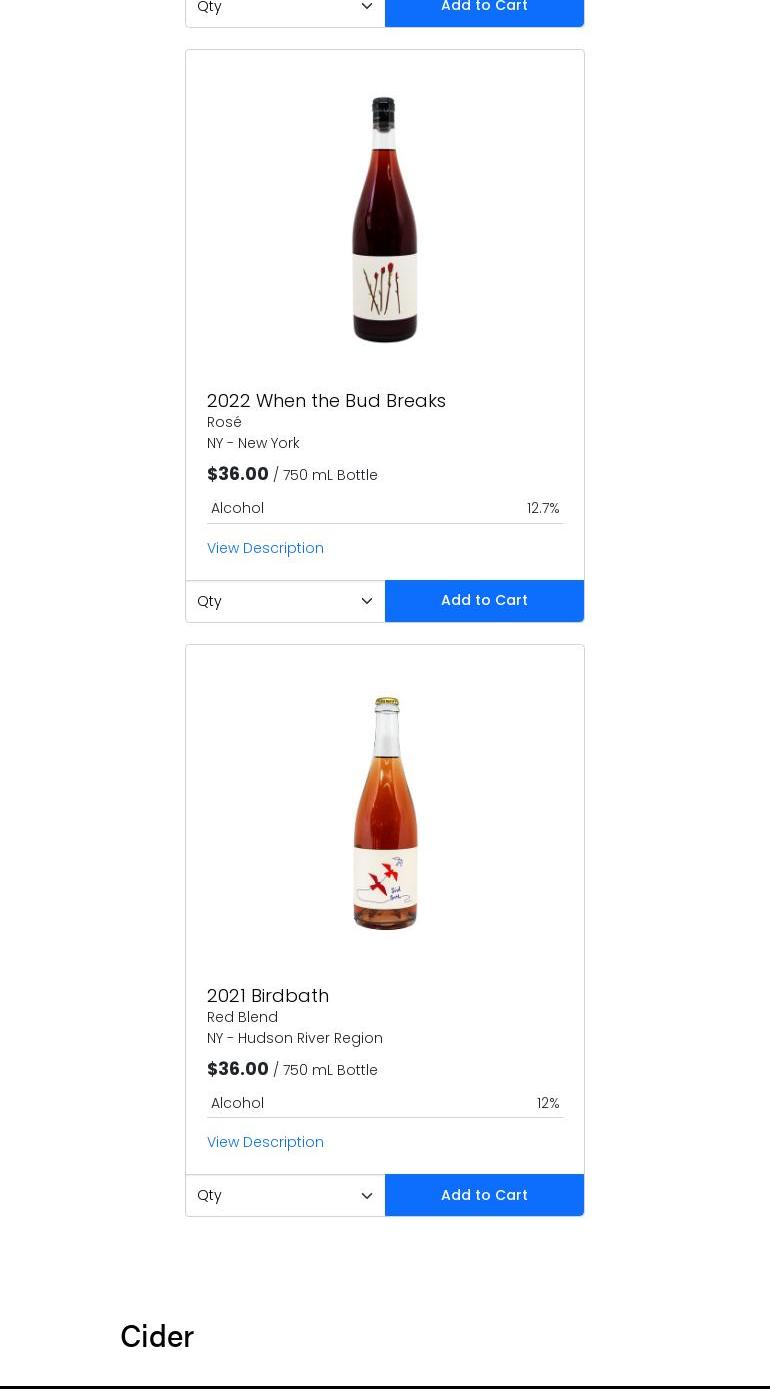Open Qty dropdown for When the Bud Breaks
770x1389 pixels.
point(285,601)
